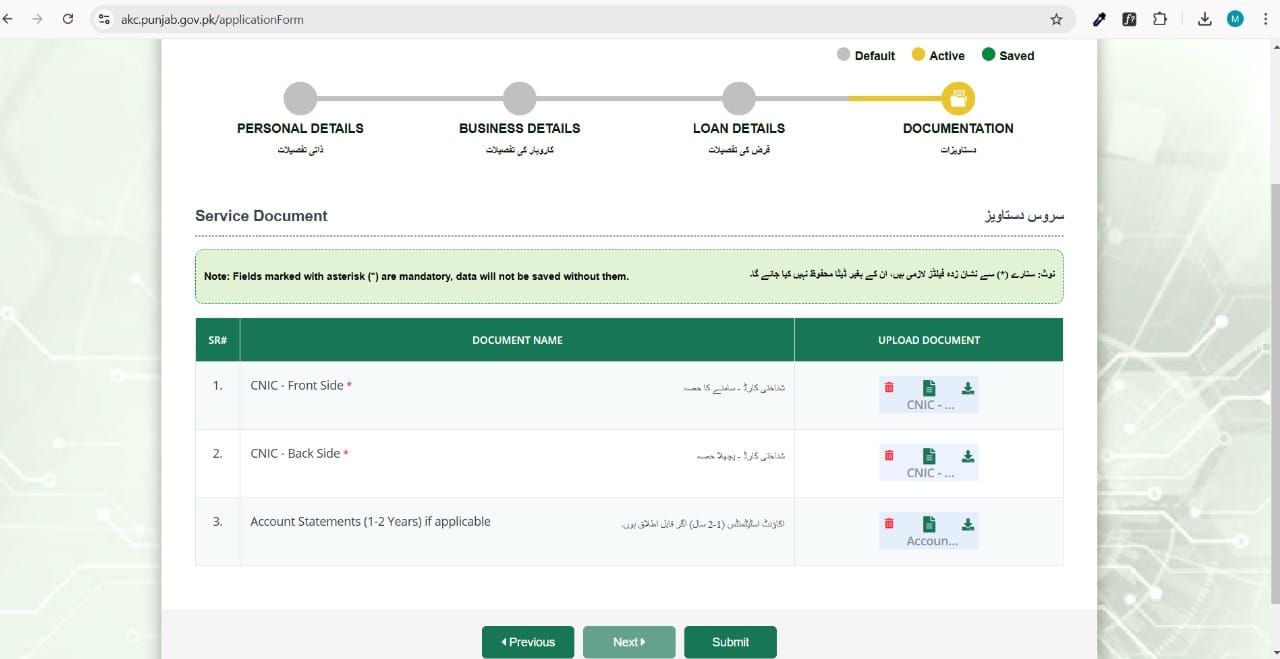Click the Previous button
Screen dimensions: 1280x659
(527, 641)
